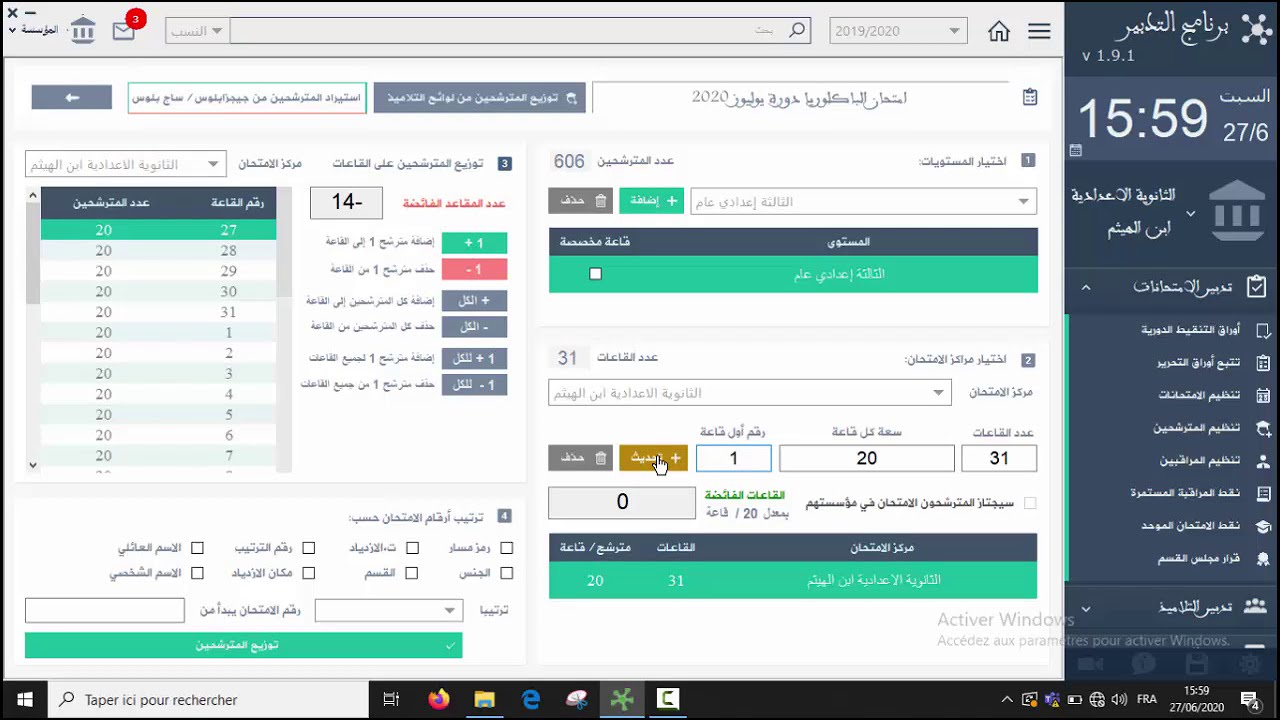Open the hamburger menu icon
This screenshot has height=720, width=1280.
point(1039,31)
